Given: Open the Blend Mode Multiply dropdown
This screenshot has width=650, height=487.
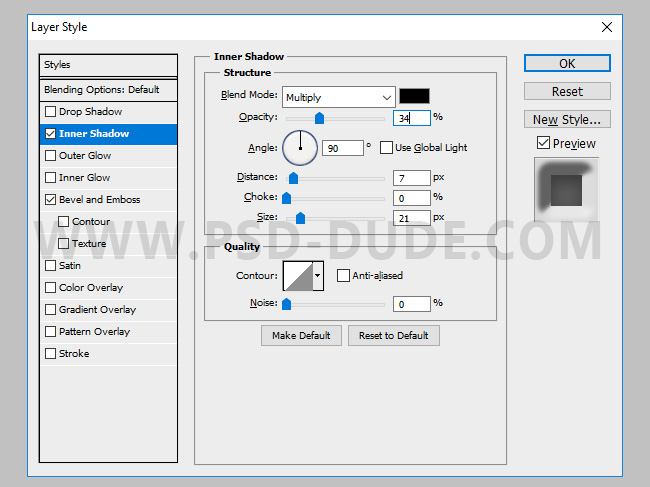Looking at the screenshot, I should [x=339, y=97].
